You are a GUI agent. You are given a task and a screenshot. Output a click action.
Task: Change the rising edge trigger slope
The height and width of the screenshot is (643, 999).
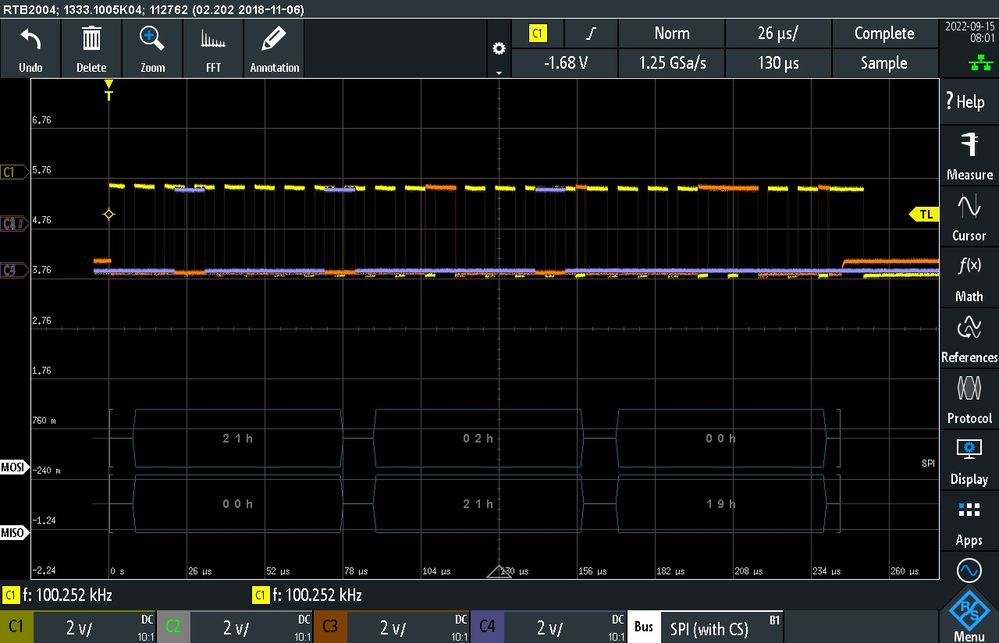(x=591, y=33)
